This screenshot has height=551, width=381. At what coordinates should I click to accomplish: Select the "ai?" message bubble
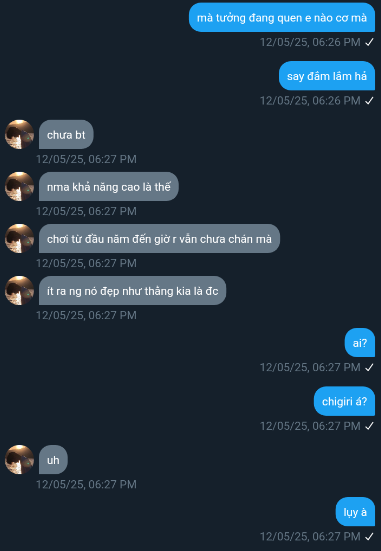[x=360, y=343]
